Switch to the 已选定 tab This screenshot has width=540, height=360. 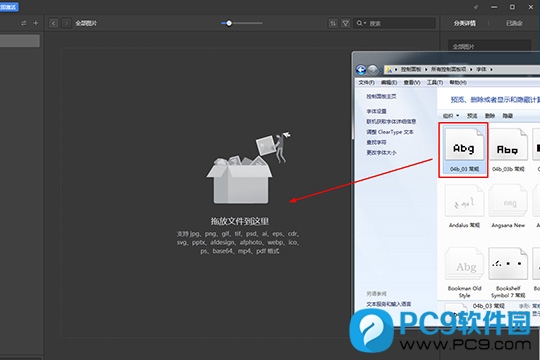[x=514, y=23]
